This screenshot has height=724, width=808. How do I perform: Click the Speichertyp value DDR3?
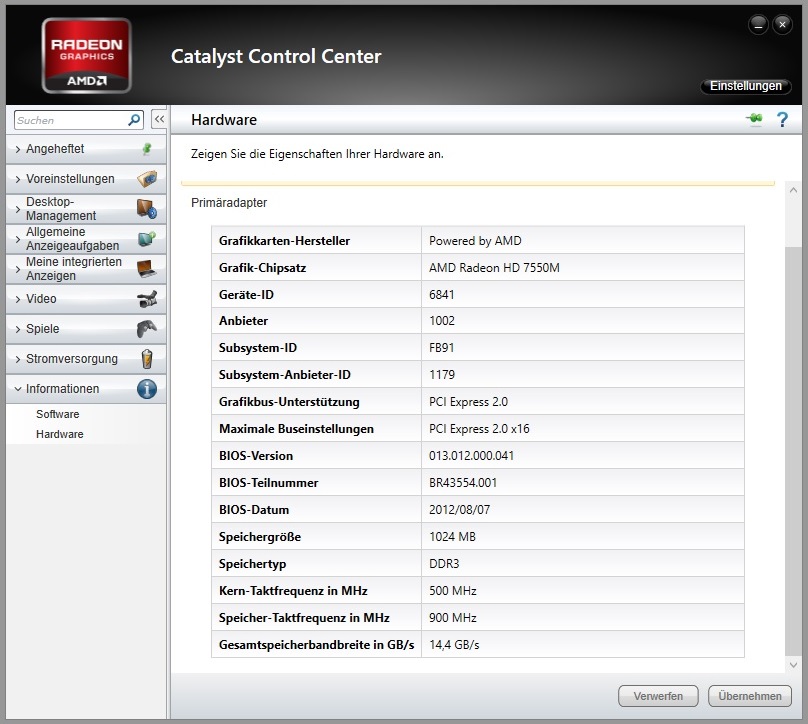point(444,564)
